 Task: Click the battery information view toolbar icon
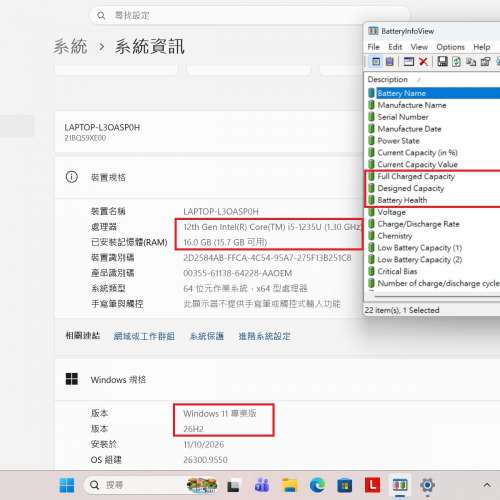pos(376,61)
